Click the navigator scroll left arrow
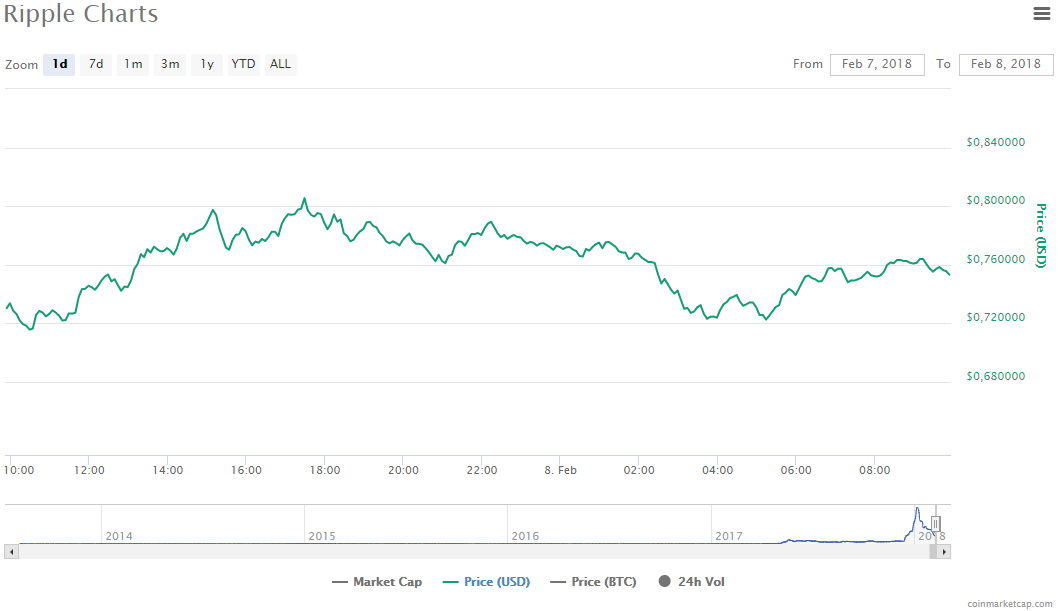This screenshot has height=611, width=1058. pos(11,552)
